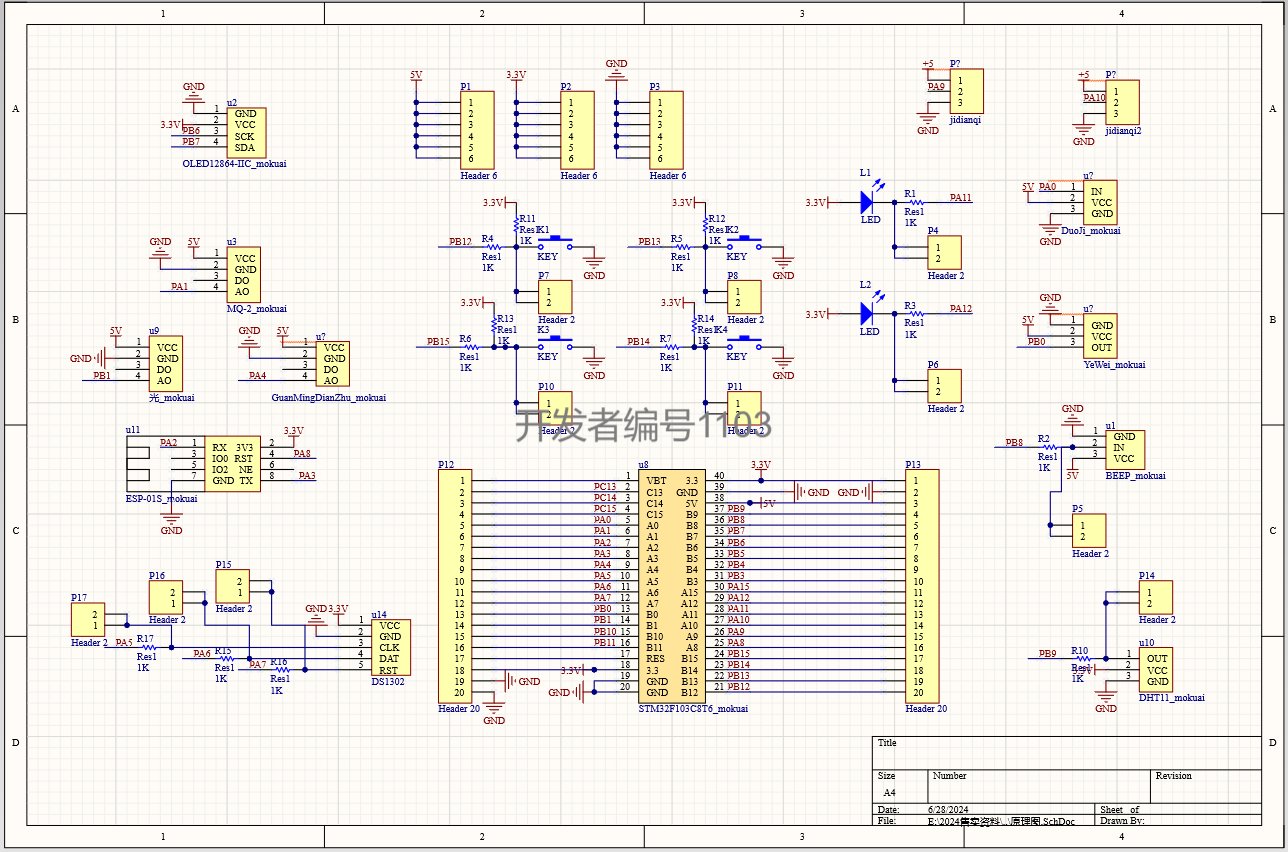
Task: Click the P3 Header 6 on GND
Action: click(665, 130)
